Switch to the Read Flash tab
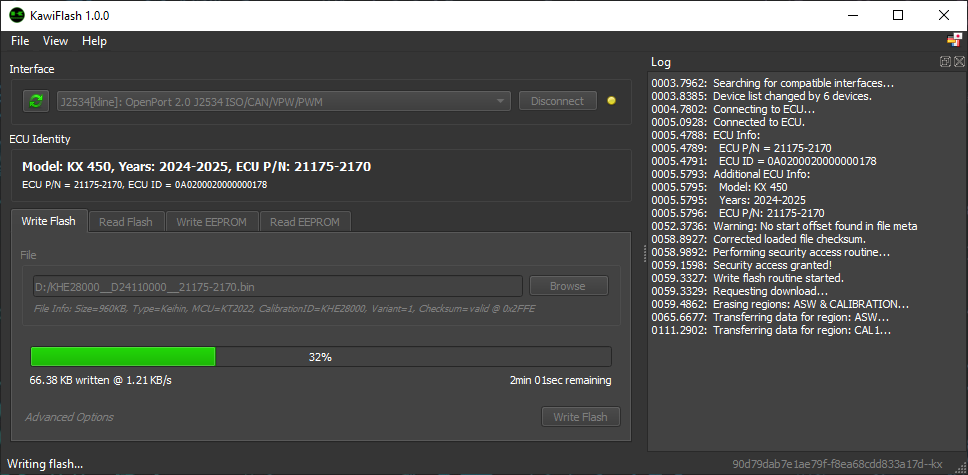 (127, 222)
